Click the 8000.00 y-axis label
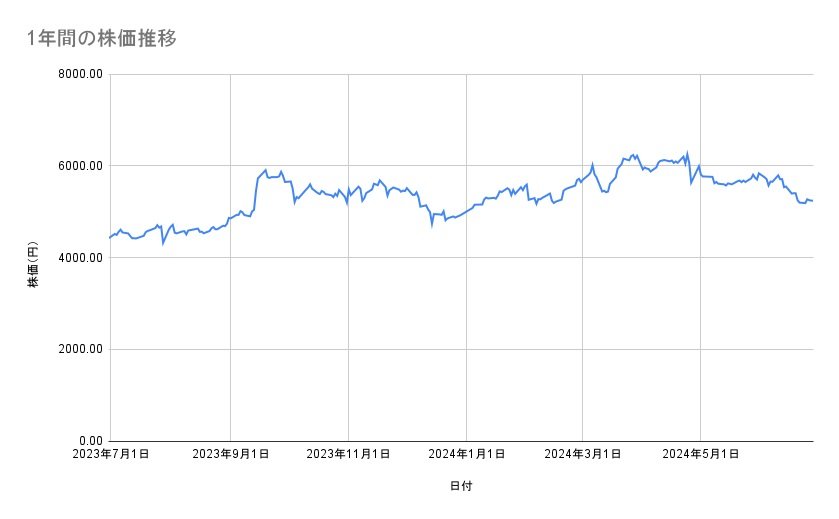The height and width of the screenshot is (519, 839). pyautogui.click(x=80, y=74)
